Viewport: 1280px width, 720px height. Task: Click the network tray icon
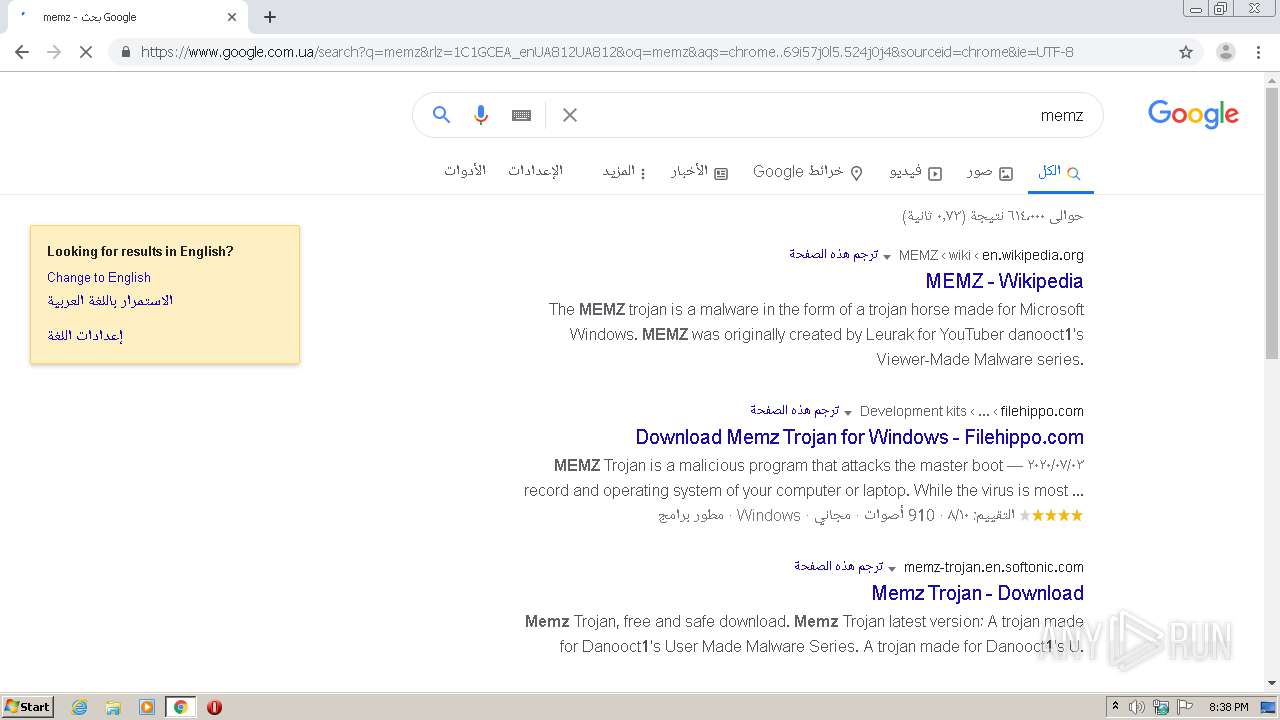click(1161, 707)
